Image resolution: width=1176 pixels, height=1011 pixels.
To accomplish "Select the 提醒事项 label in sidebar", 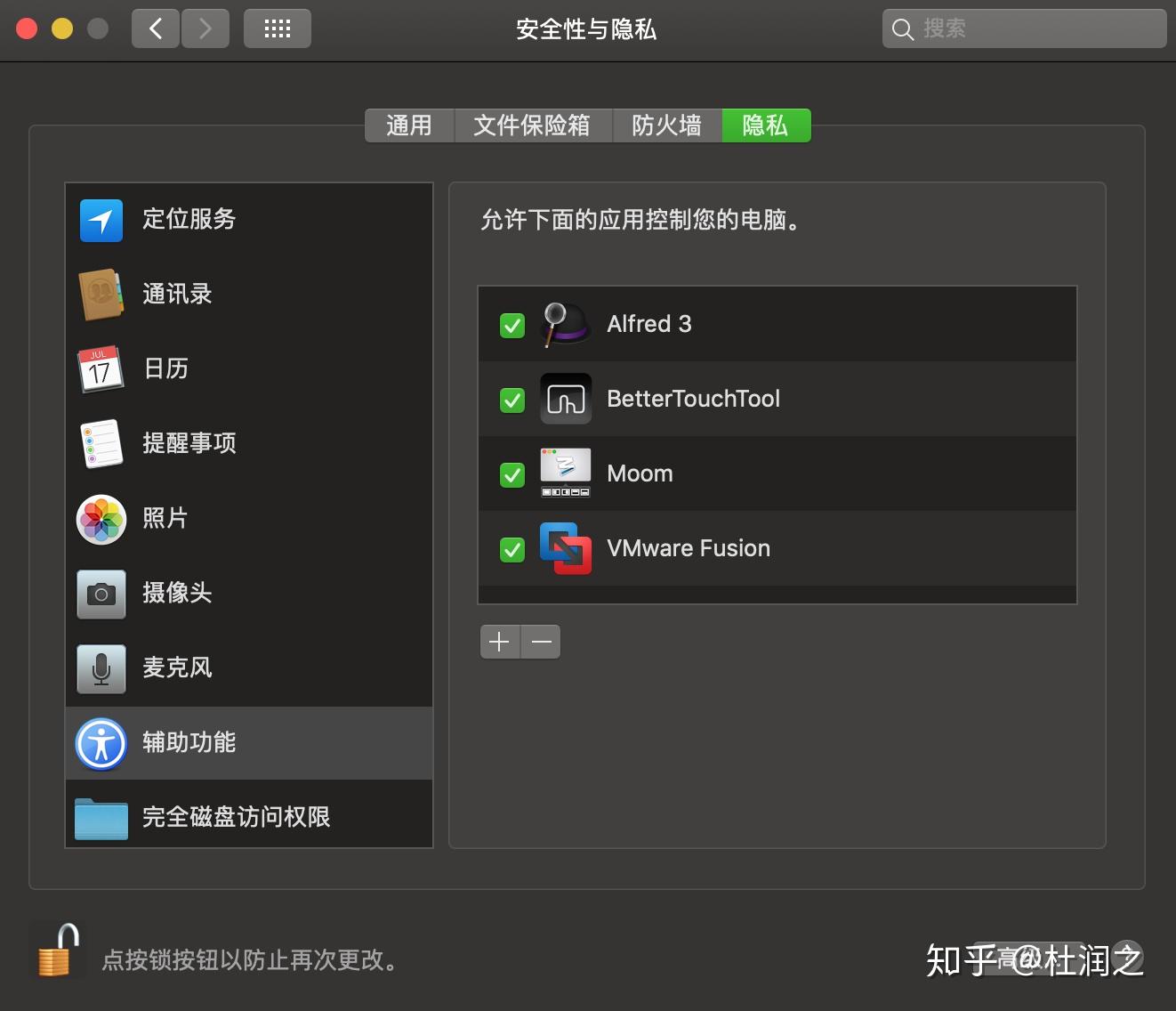I will (189, 443).
